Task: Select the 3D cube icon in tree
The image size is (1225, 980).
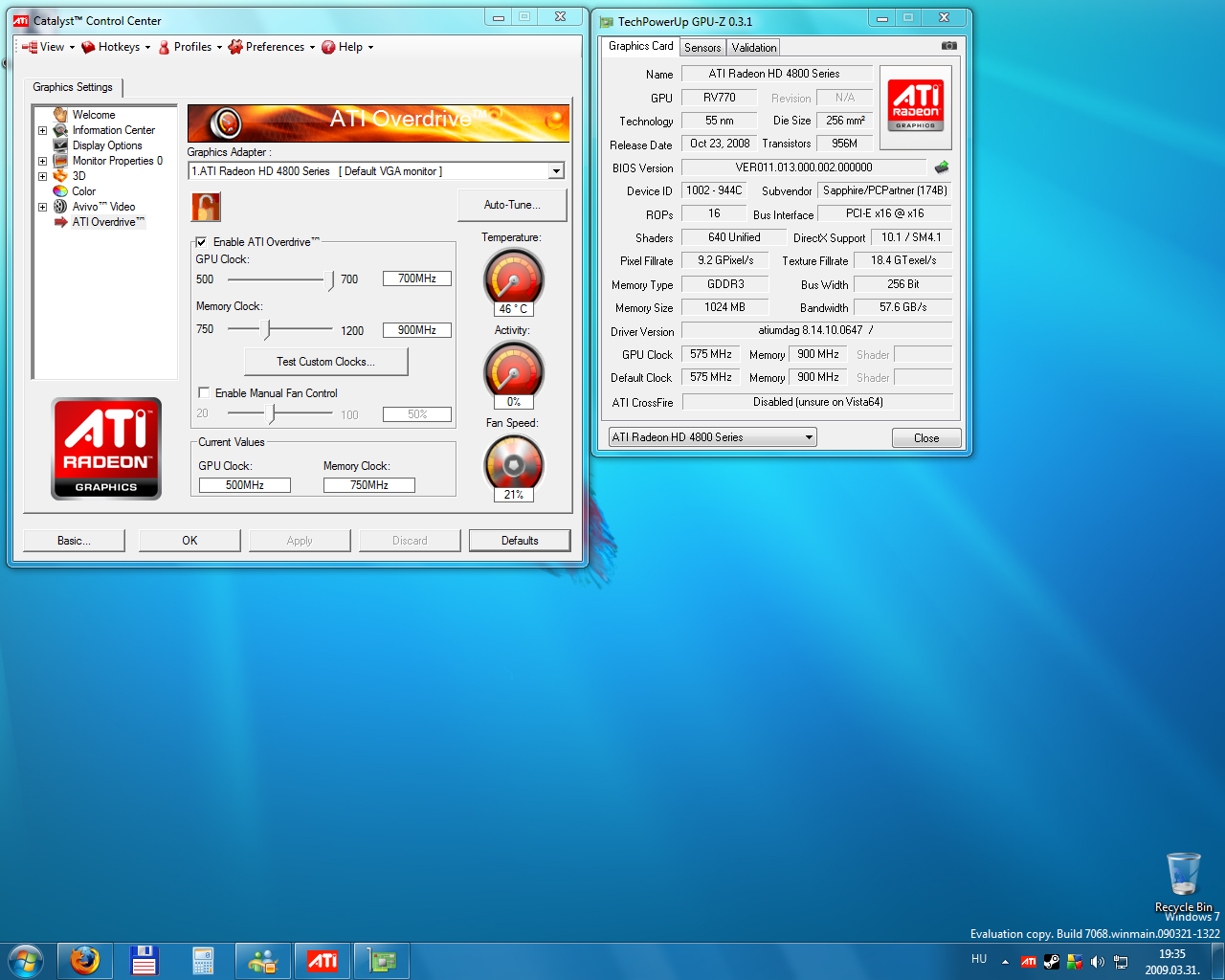Action: [x=60, y=176]
